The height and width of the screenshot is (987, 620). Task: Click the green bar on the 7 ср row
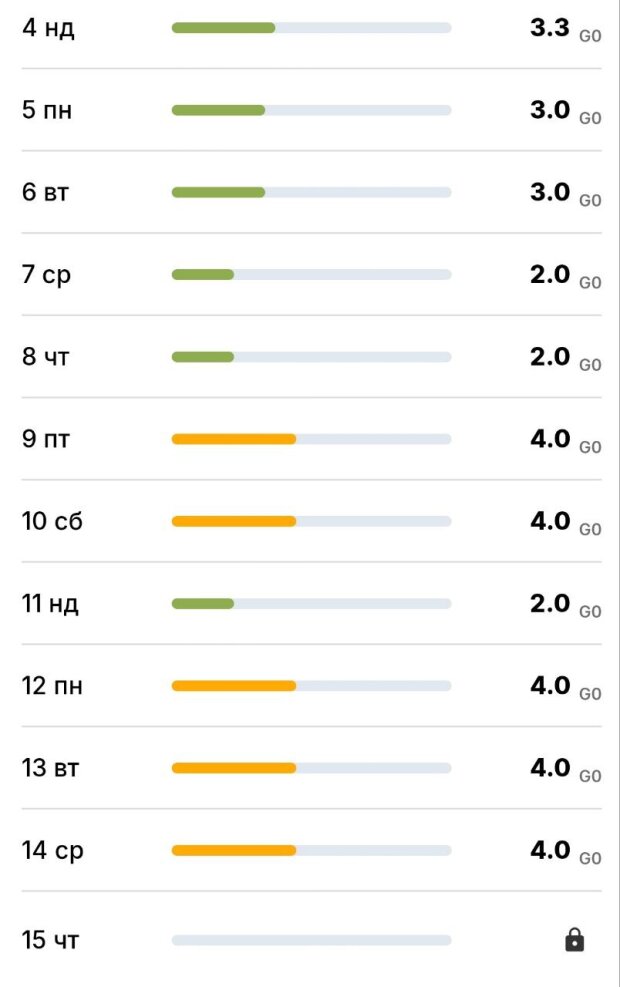click(x=203, y=274)
